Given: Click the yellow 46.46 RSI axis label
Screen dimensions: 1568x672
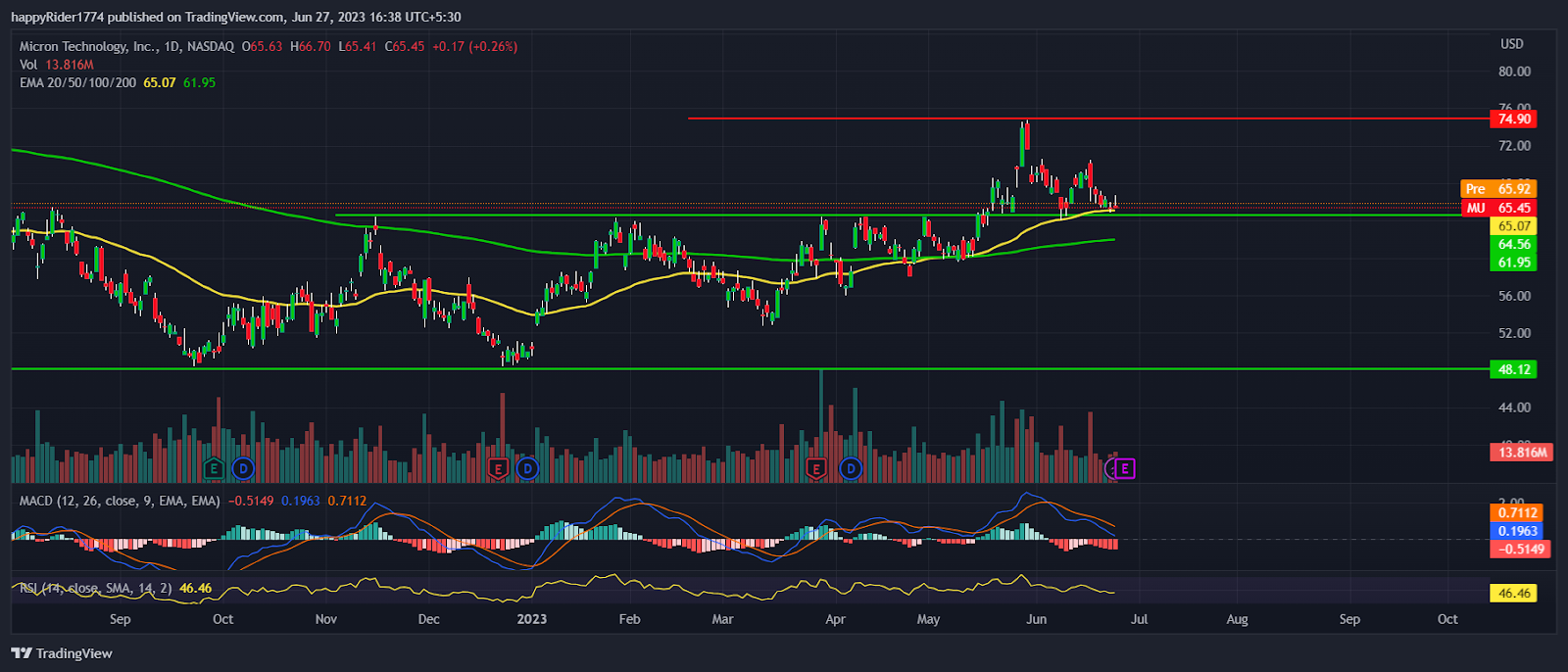Looking at the screenshot, I should point(1513,593).
